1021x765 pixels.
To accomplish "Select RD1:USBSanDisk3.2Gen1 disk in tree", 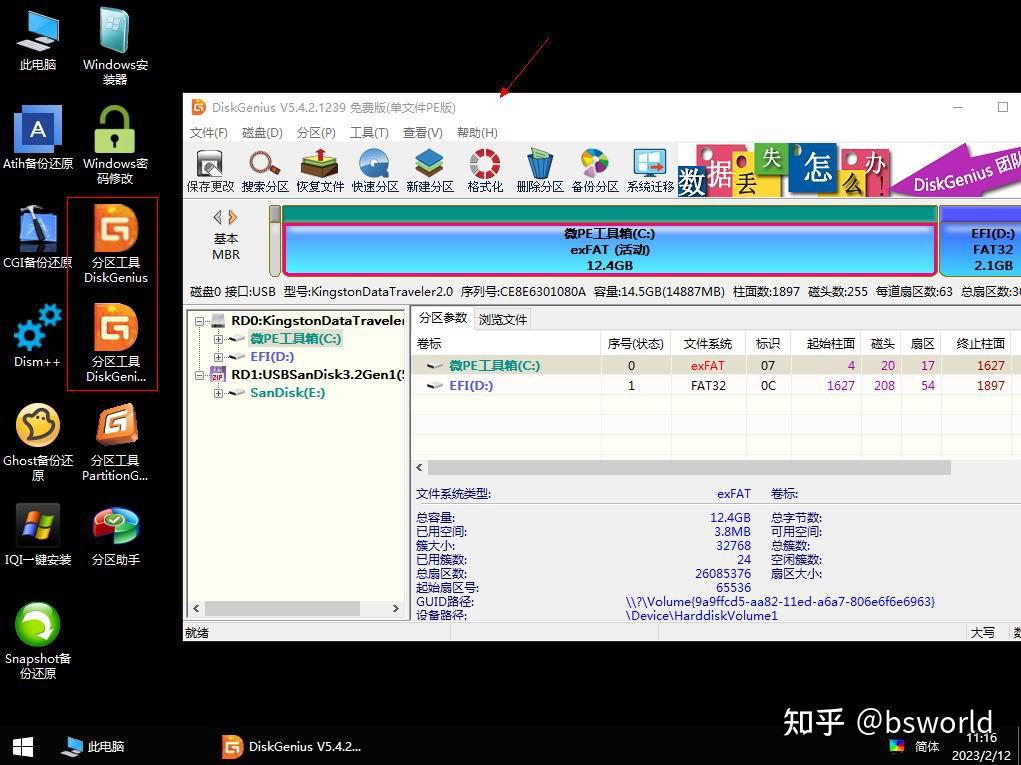I will (x=318, y=375).
